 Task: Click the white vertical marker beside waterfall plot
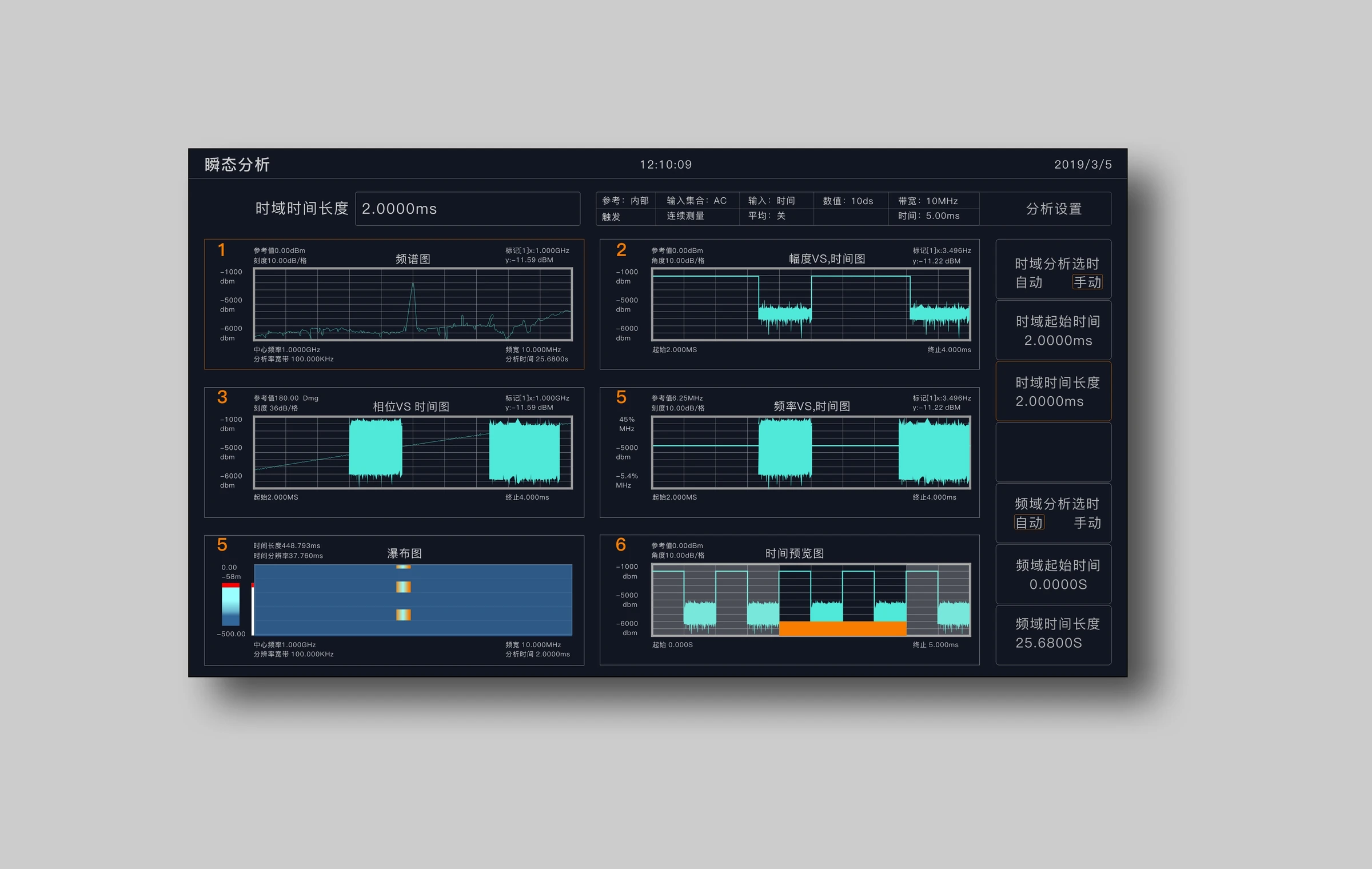[x=253, y=609]
